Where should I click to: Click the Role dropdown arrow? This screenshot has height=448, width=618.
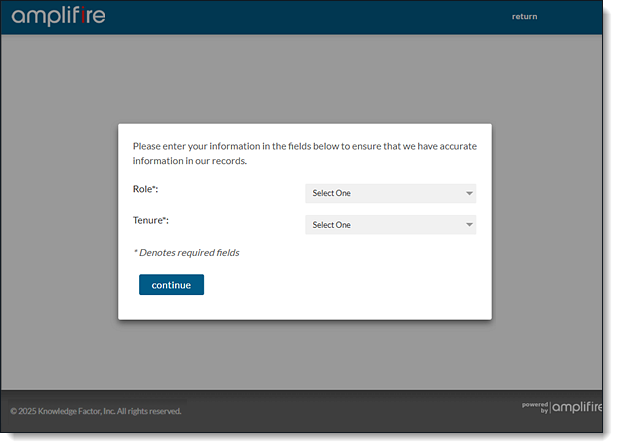tap(469, 193)
